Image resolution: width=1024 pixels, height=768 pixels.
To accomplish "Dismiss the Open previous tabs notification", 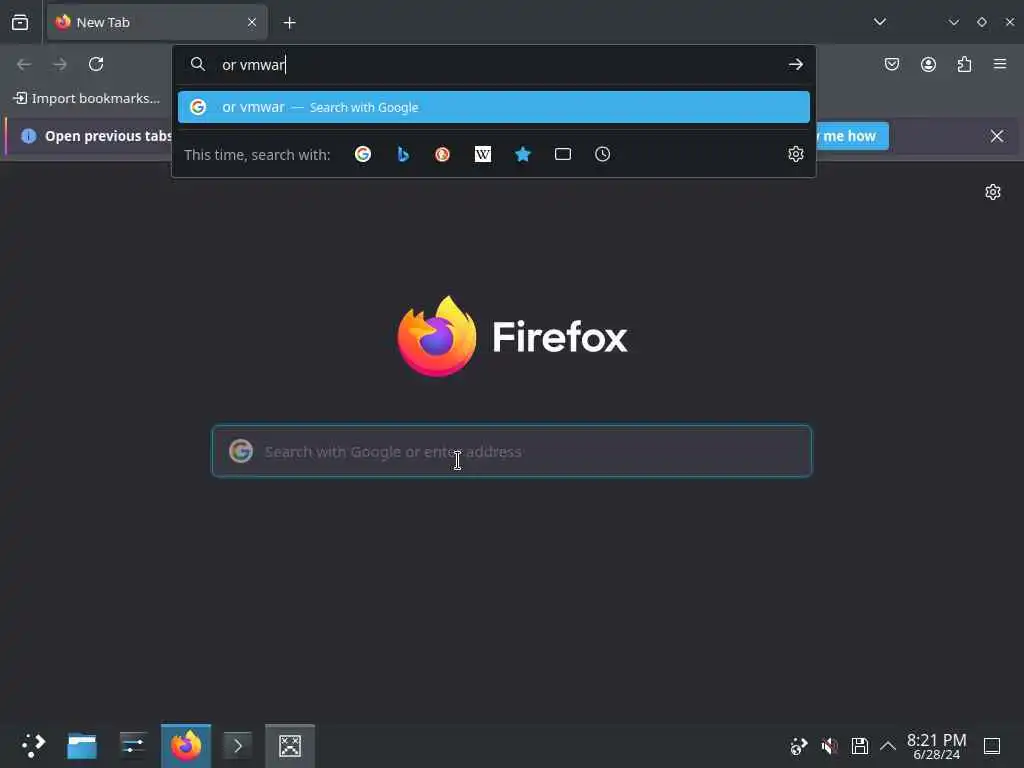I will point(997,136).
